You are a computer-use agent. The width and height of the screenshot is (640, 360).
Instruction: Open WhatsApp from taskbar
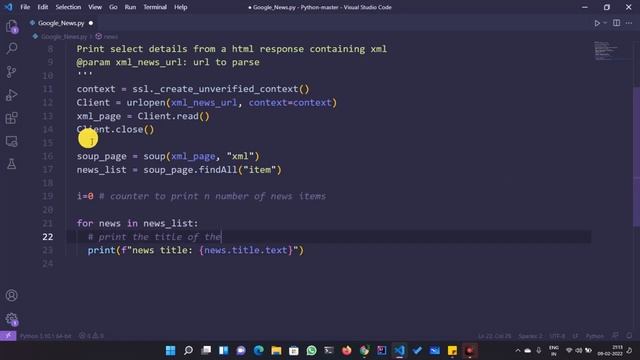point(311,351)
